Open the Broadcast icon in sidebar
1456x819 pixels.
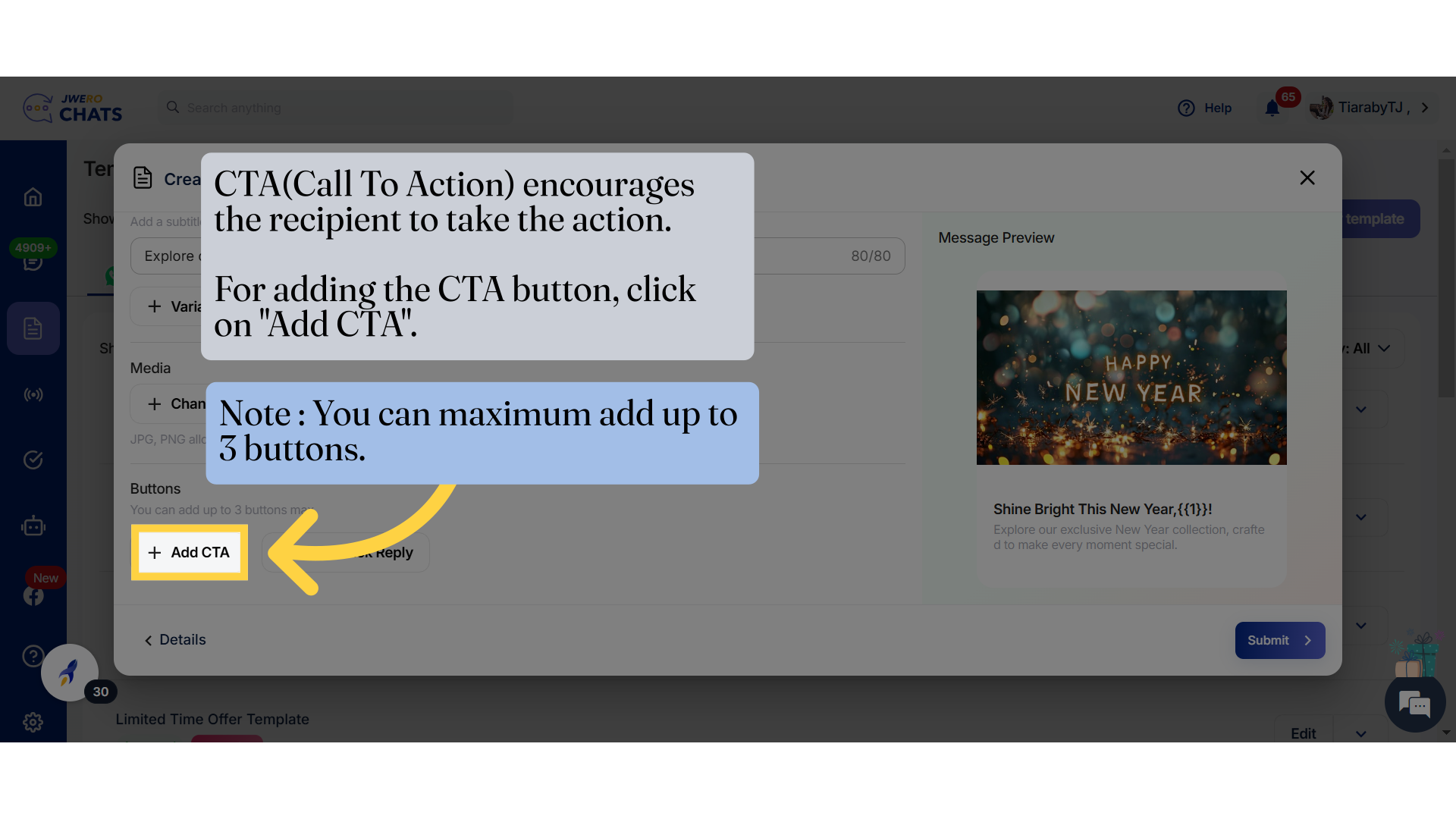pos(33,394)
